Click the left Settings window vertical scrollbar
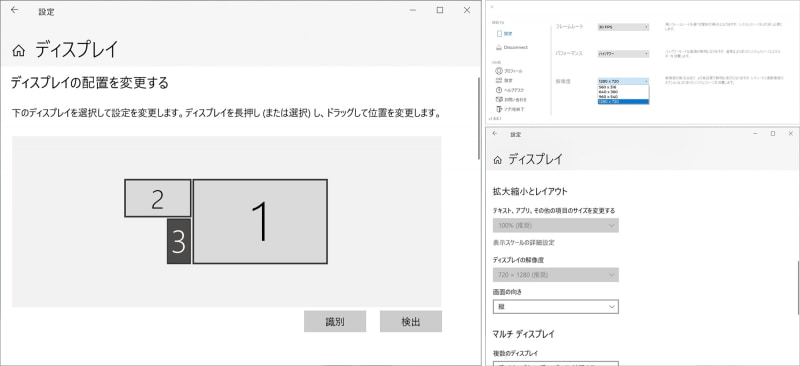800x366 pixels. point(479,118)
